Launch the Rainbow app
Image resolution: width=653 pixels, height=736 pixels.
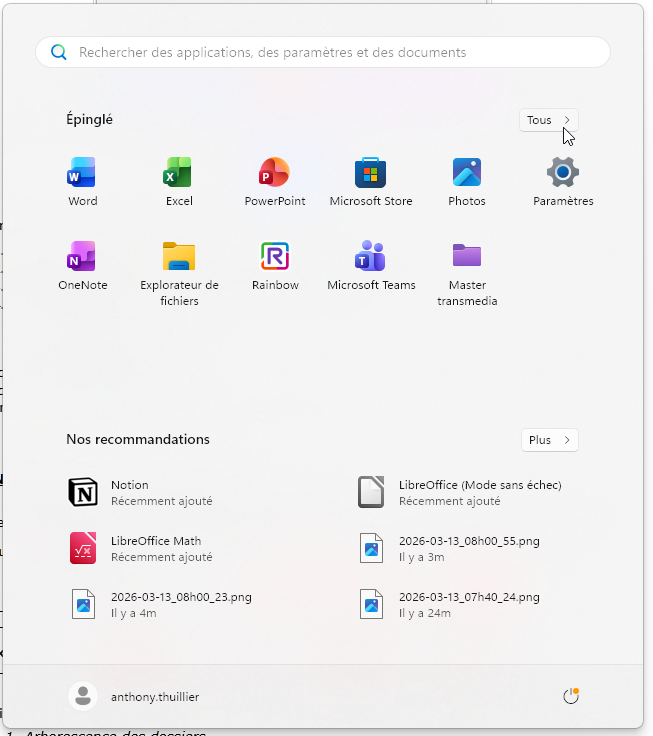click(275, 266)
